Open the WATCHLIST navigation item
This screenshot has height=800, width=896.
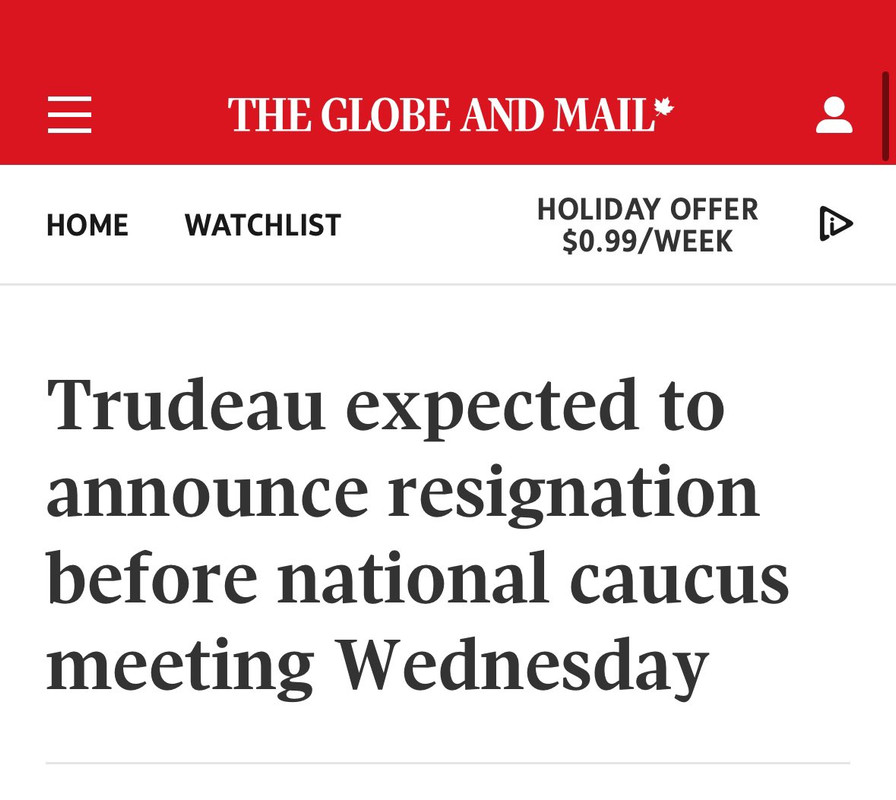click(x=263, y=225)
